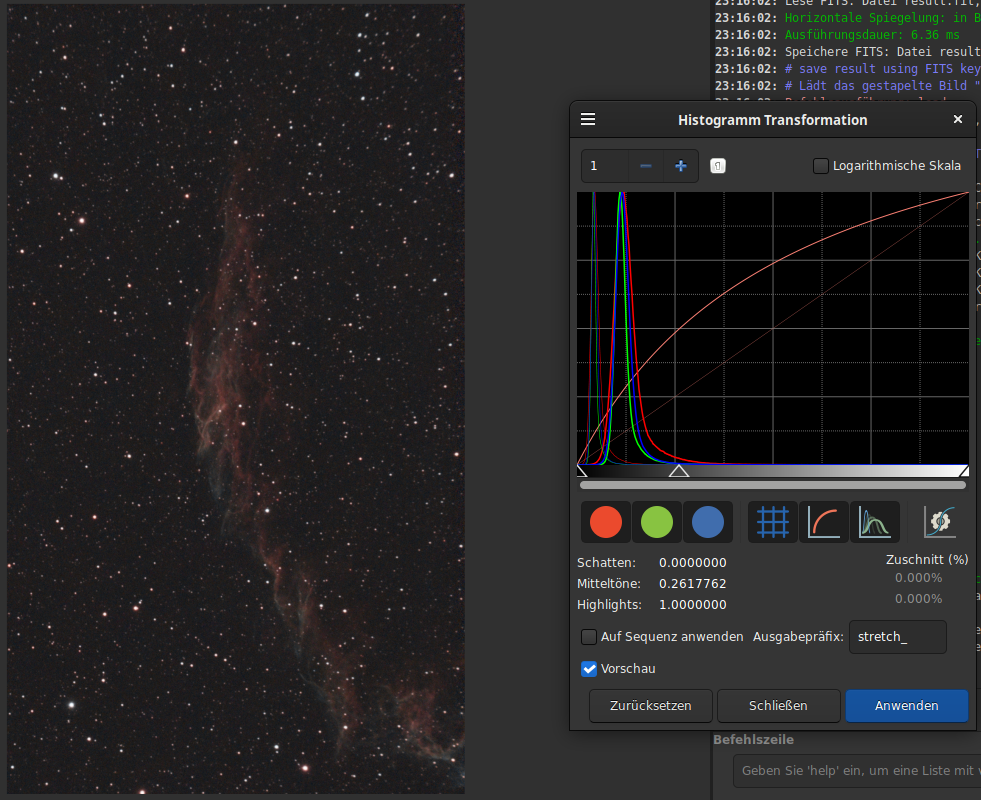Toggle the original histogram overlay icon
This screenshot has width=981, height=800.
[x=875, y=522]
